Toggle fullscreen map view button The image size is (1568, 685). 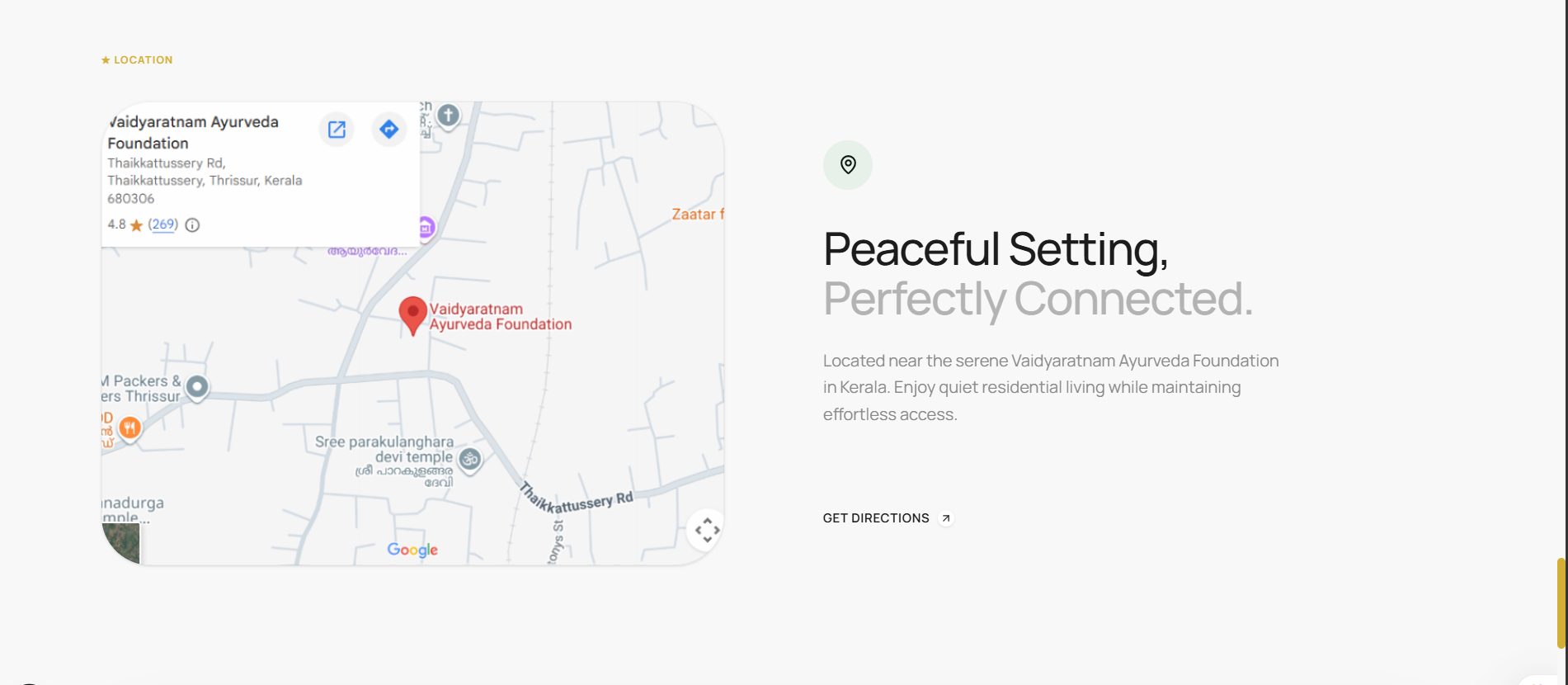706,530
